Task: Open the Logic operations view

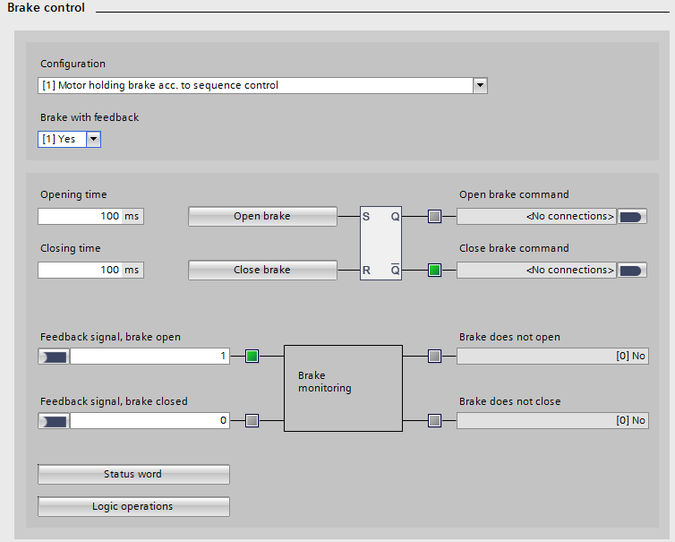Action: 133,507
